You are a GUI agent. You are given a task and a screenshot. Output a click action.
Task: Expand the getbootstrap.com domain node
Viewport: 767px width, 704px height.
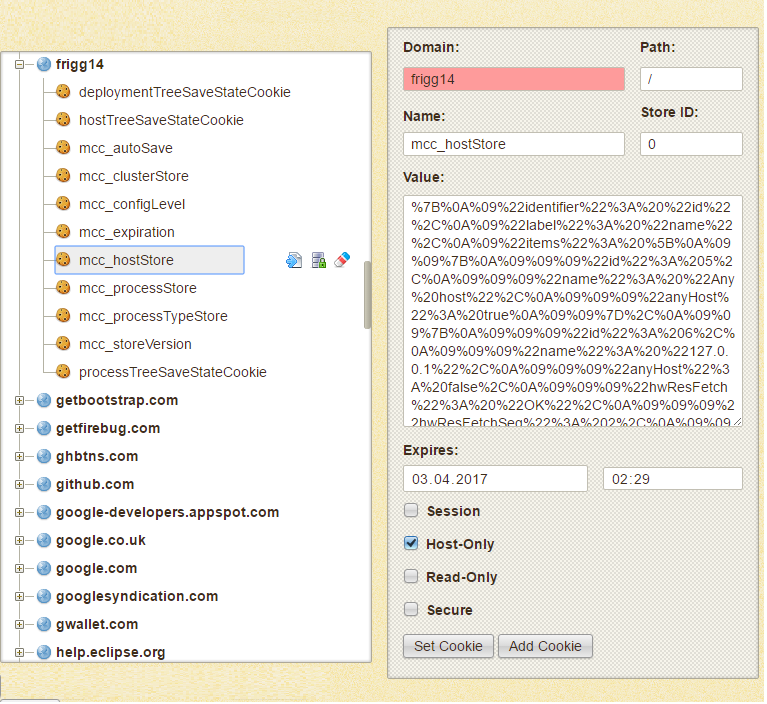pos(19,401)
